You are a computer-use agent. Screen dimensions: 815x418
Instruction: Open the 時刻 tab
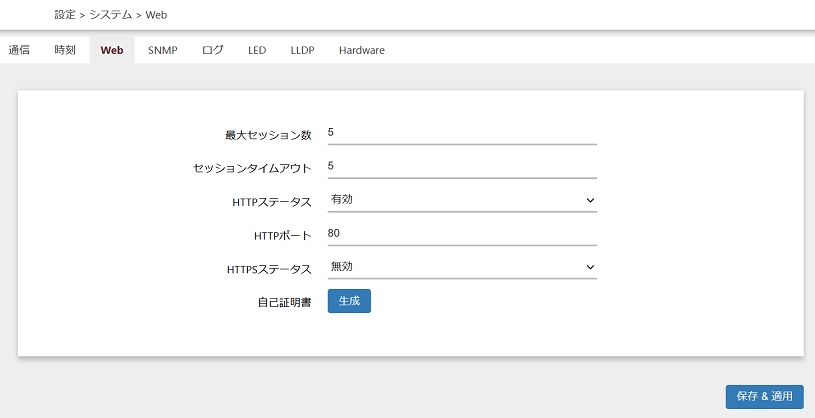pyautogui.click(x=65, y=50)
